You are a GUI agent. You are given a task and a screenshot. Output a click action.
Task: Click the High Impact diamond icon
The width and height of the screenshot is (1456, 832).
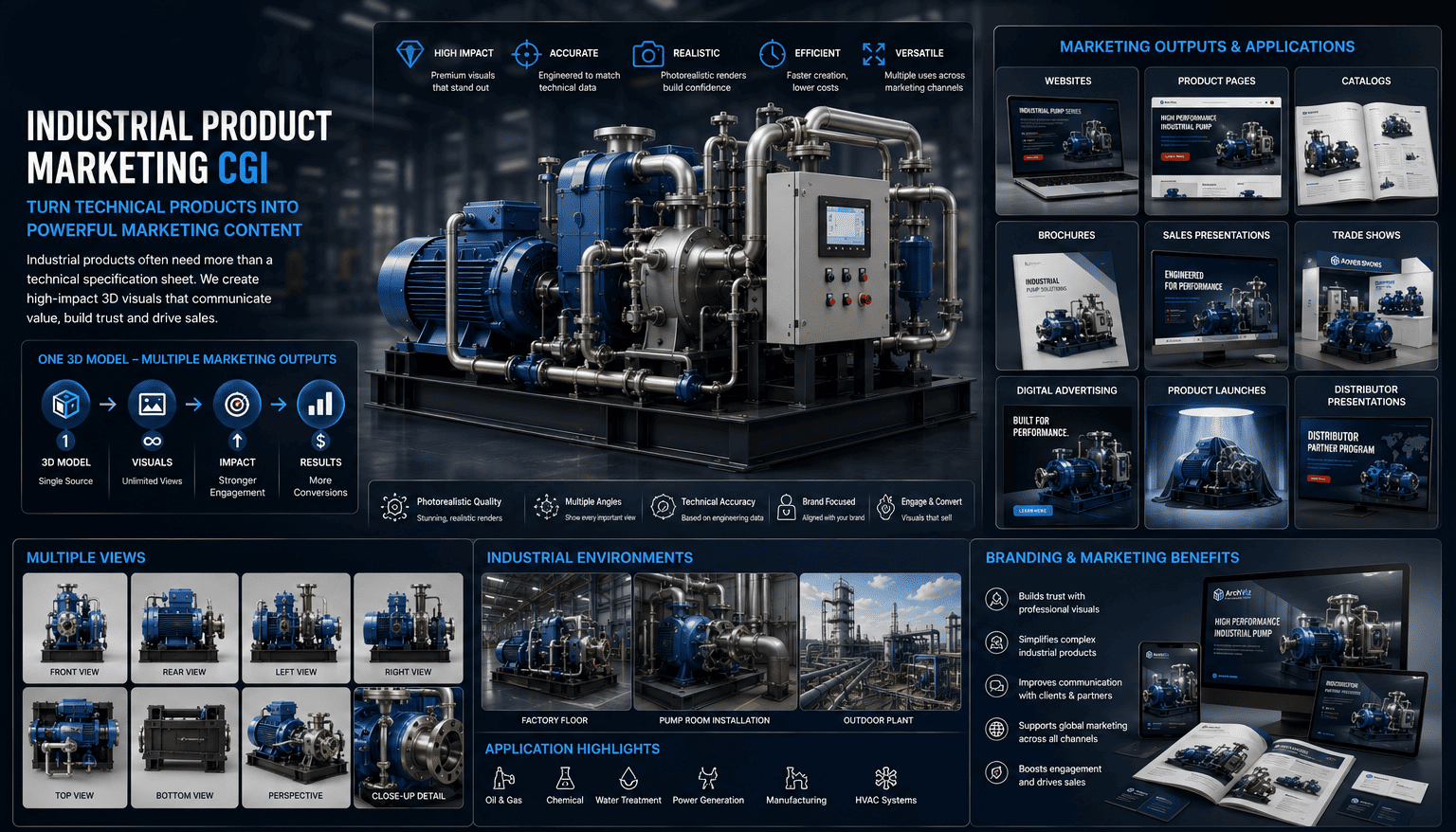[x=409, y=53]
